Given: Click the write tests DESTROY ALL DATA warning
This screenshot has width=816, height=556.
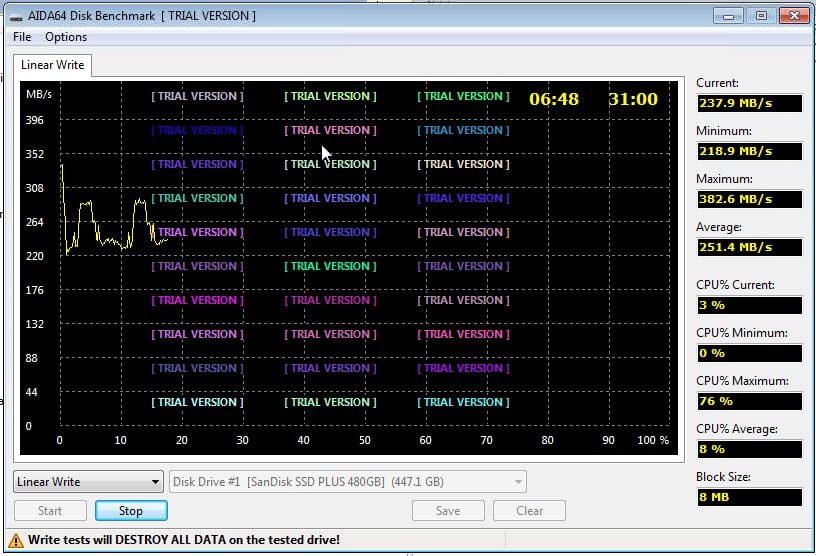Looking at the screenshot, I should click(x=184, y=540).
